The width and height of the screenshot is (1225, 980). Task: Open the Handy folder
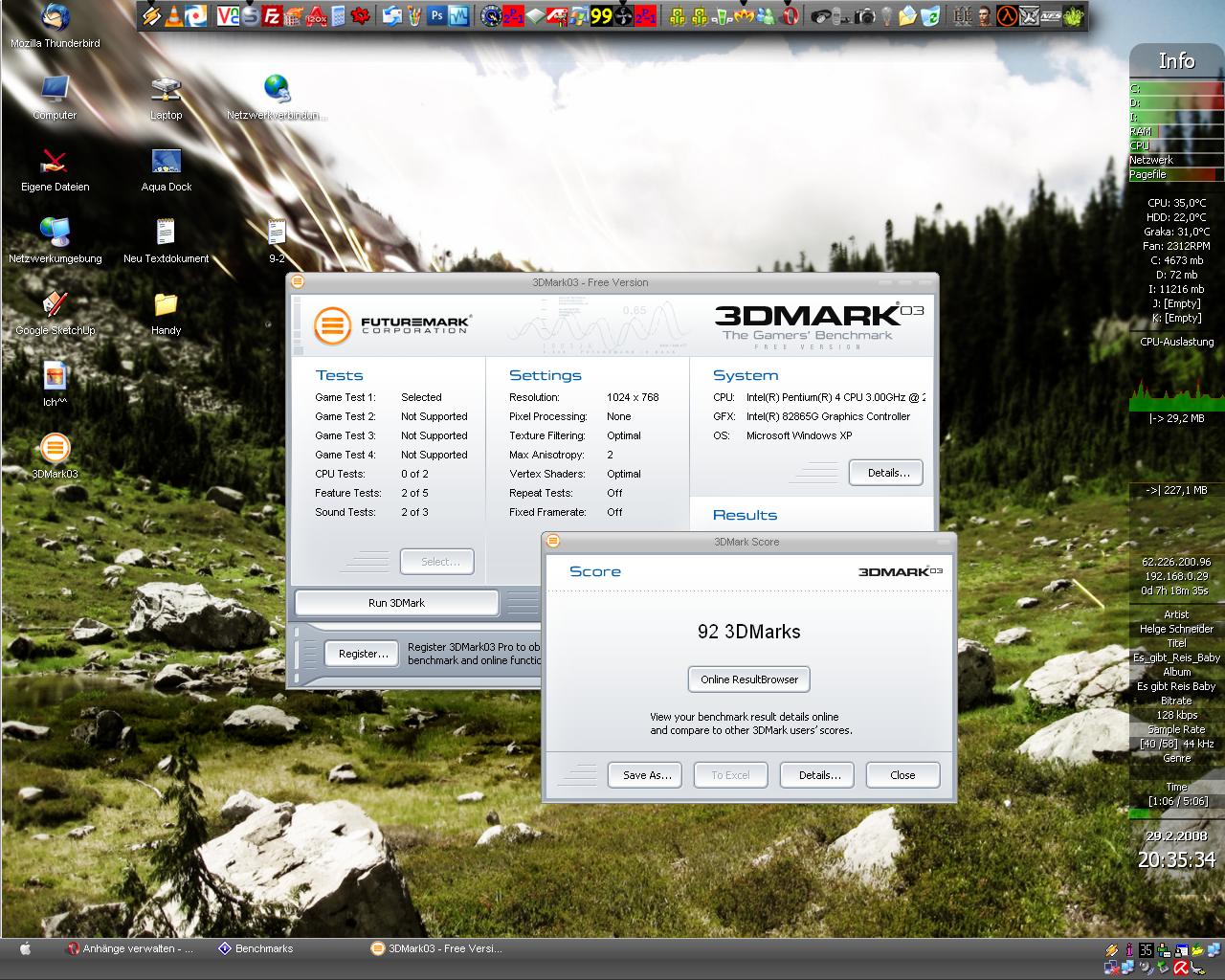click(x=166, y=313)
